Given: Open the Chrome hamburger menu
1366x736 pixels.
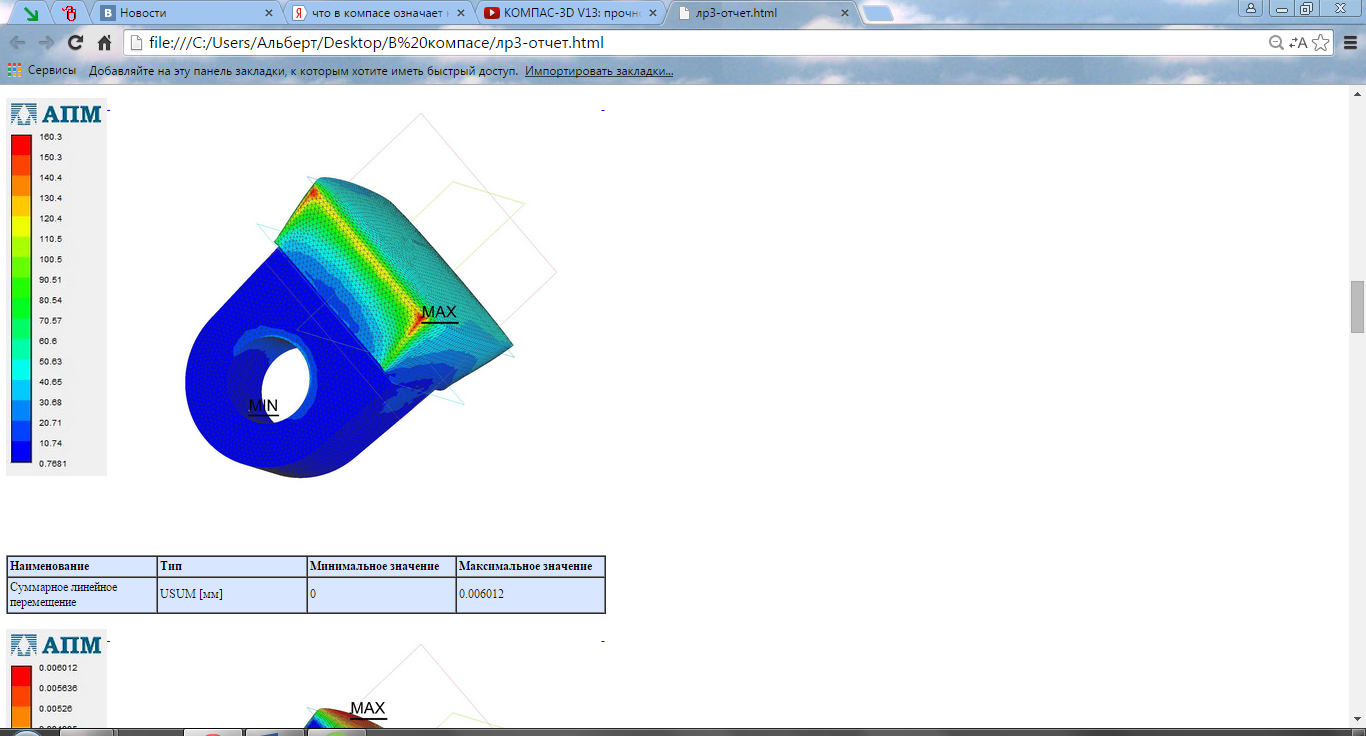Looking at the screenshot, I should click(1350, 43).
